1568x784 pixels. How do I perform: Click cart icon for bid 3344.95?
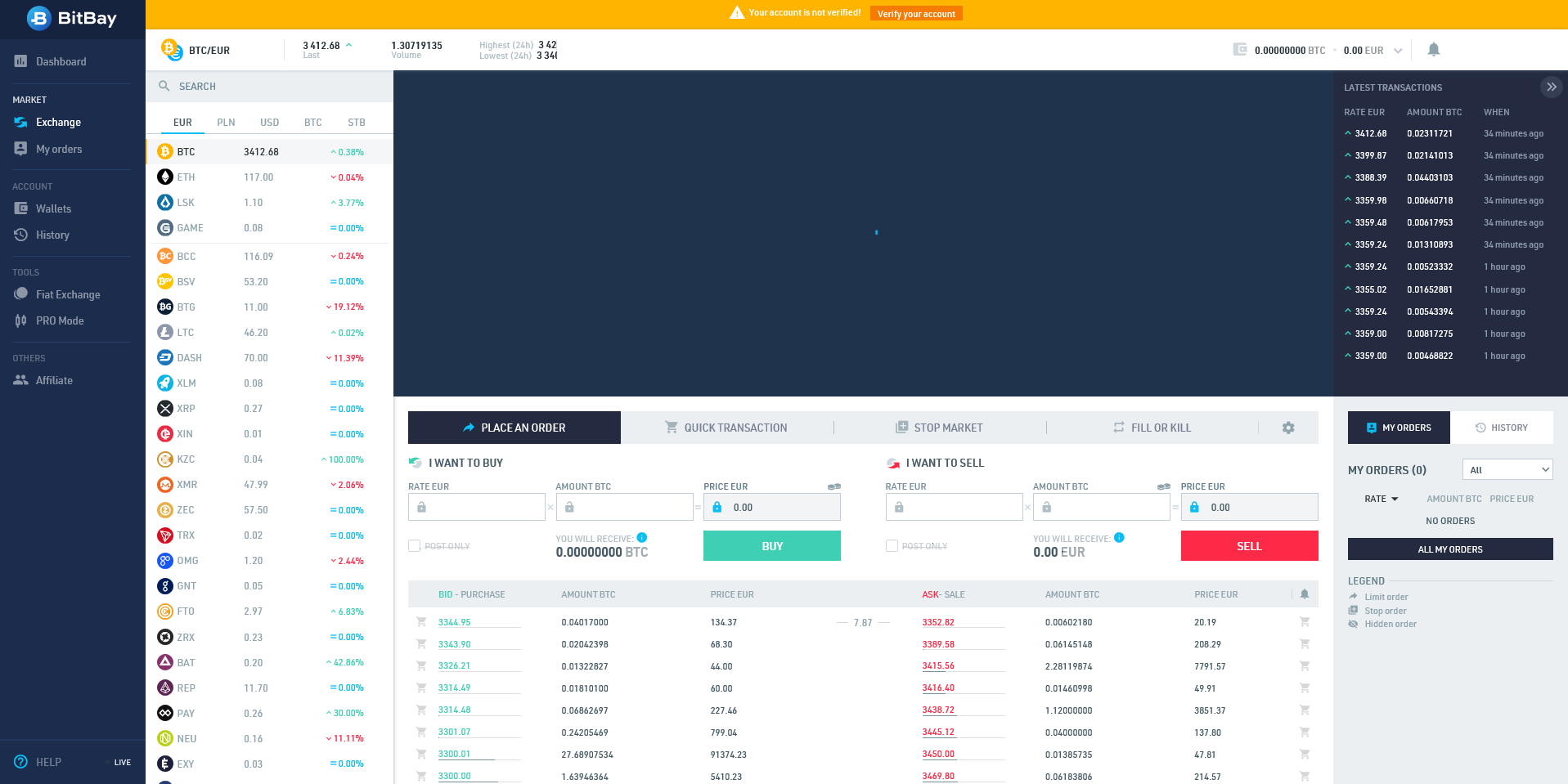coord(421,621)
